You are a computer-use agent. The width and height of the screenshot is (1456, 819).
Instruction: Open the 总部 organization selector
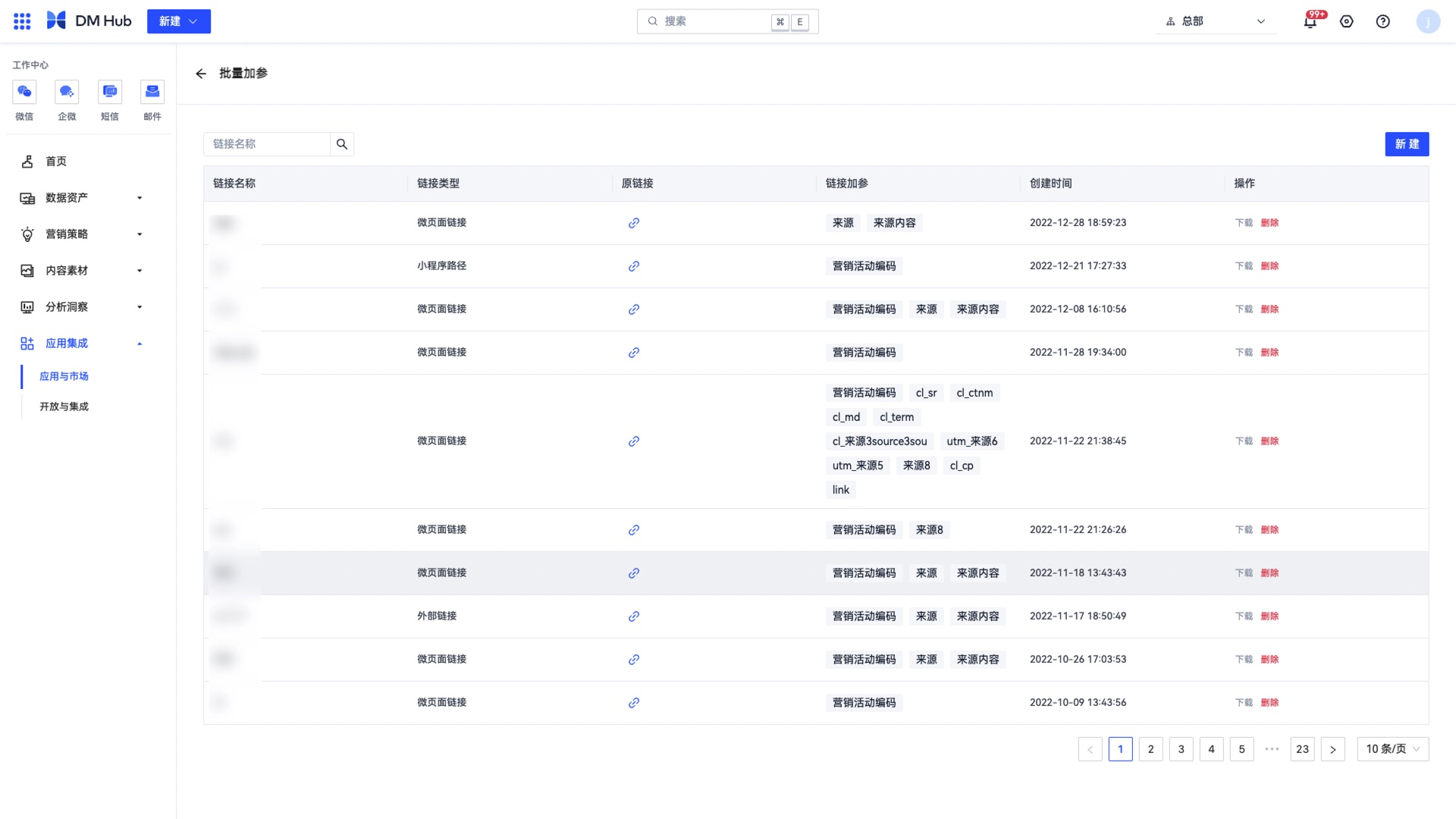click(1216, 21)
